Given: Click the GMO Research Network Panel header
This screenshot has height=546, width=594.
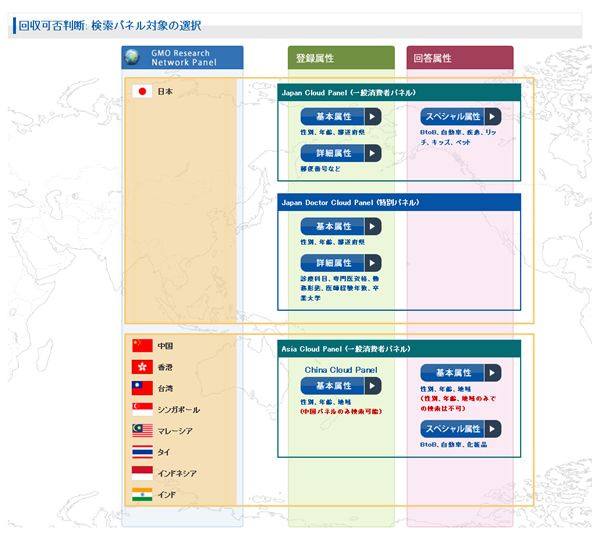Looking at the screenshot, I should (182, 58).
